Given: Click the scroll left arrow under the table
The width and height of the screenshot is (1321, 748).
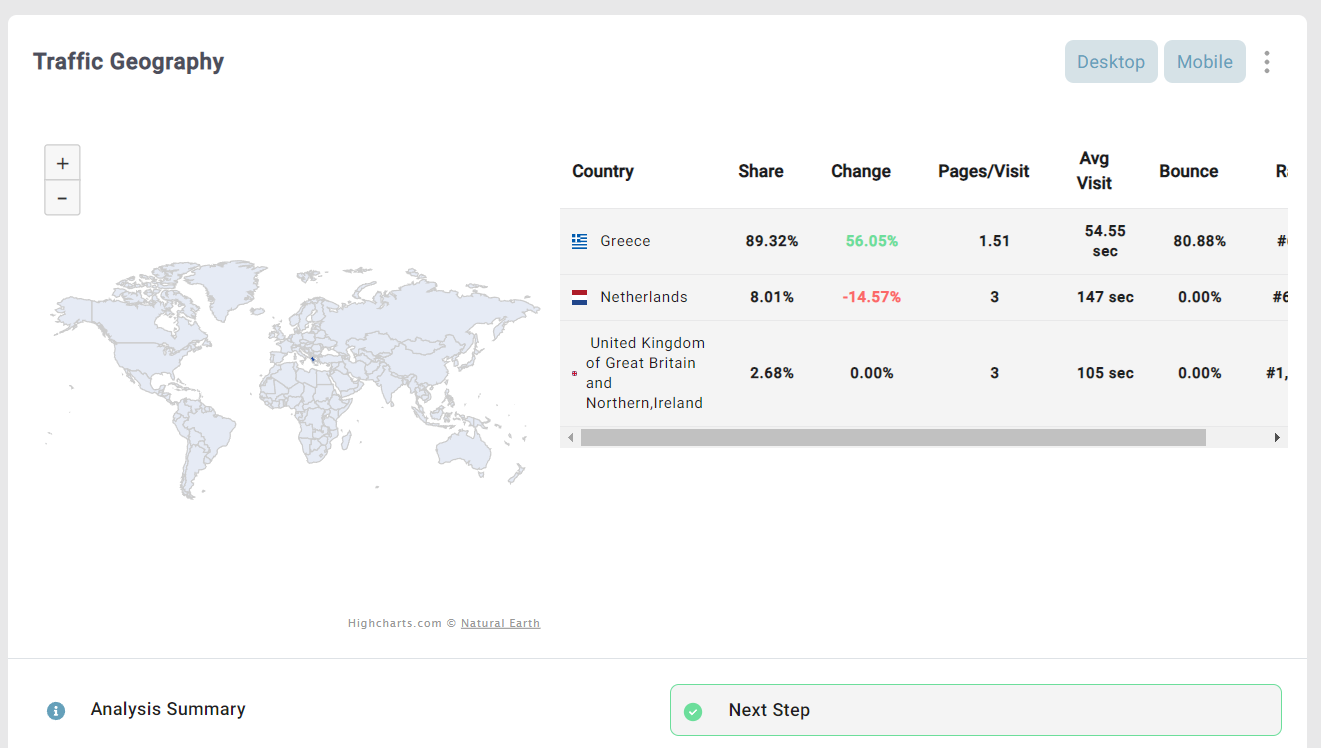Looking at the screenshot, I should click(x=571, y=437).
